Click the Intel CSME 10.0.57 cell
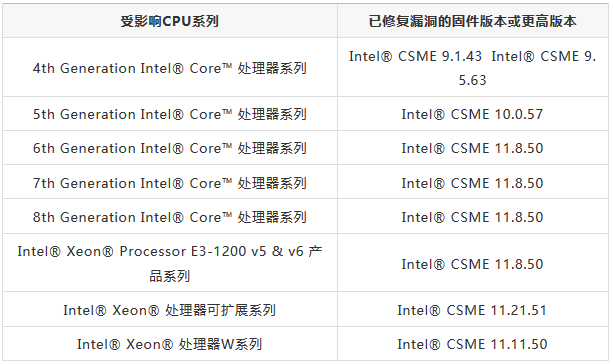Screen dimensions: 613x364 [473, 114]
